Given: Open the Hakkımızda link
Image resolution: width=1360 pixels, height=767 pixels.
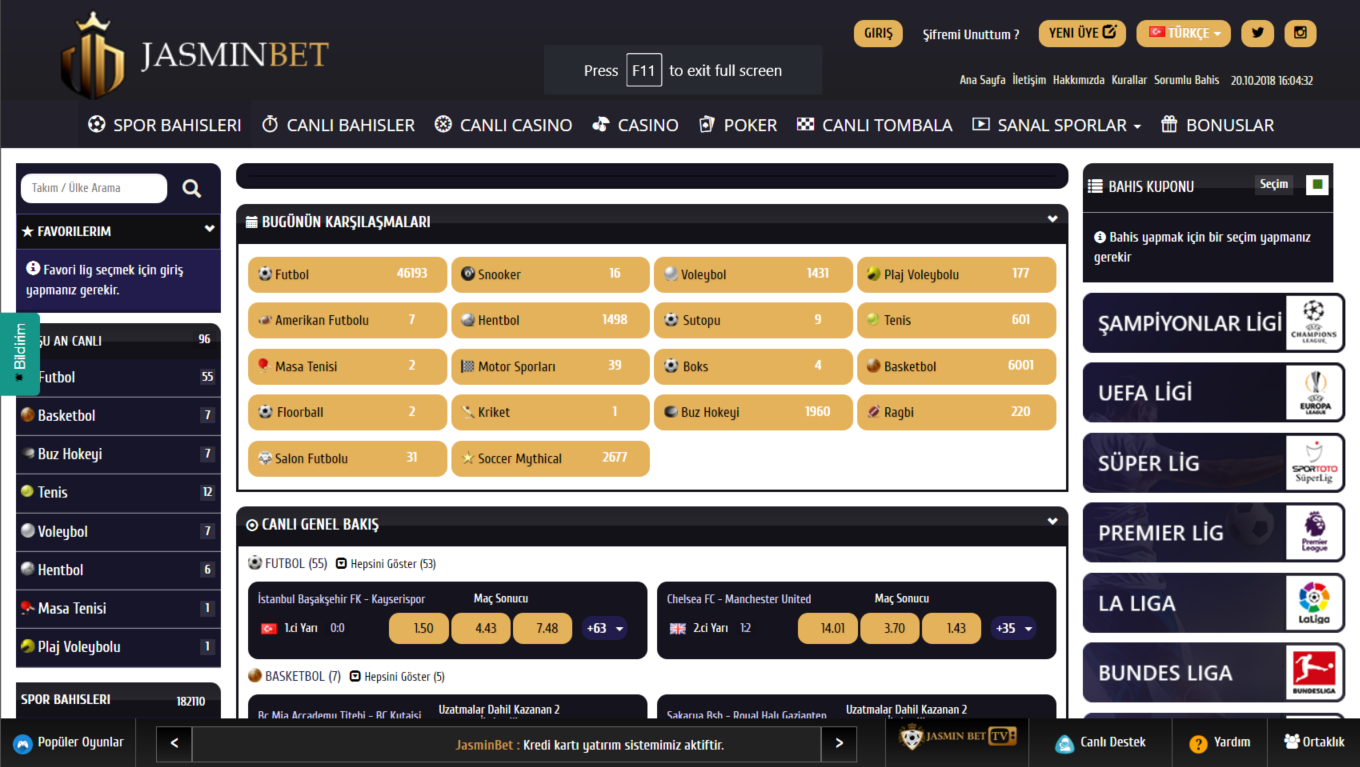Looking at the screenshot, I should [x=1079, y=80].
